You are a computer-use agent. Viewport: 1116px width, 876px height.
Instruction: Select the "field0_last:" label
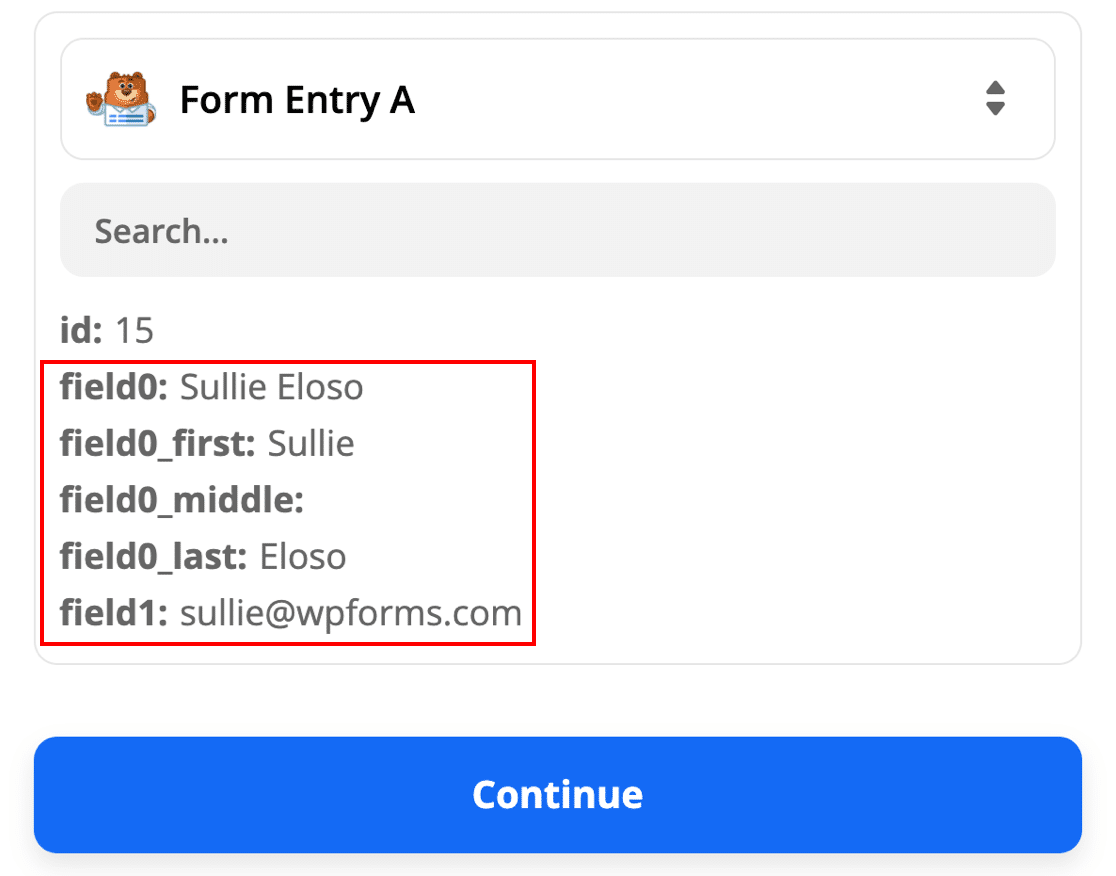pyautogui.click(x=153, y=557)
